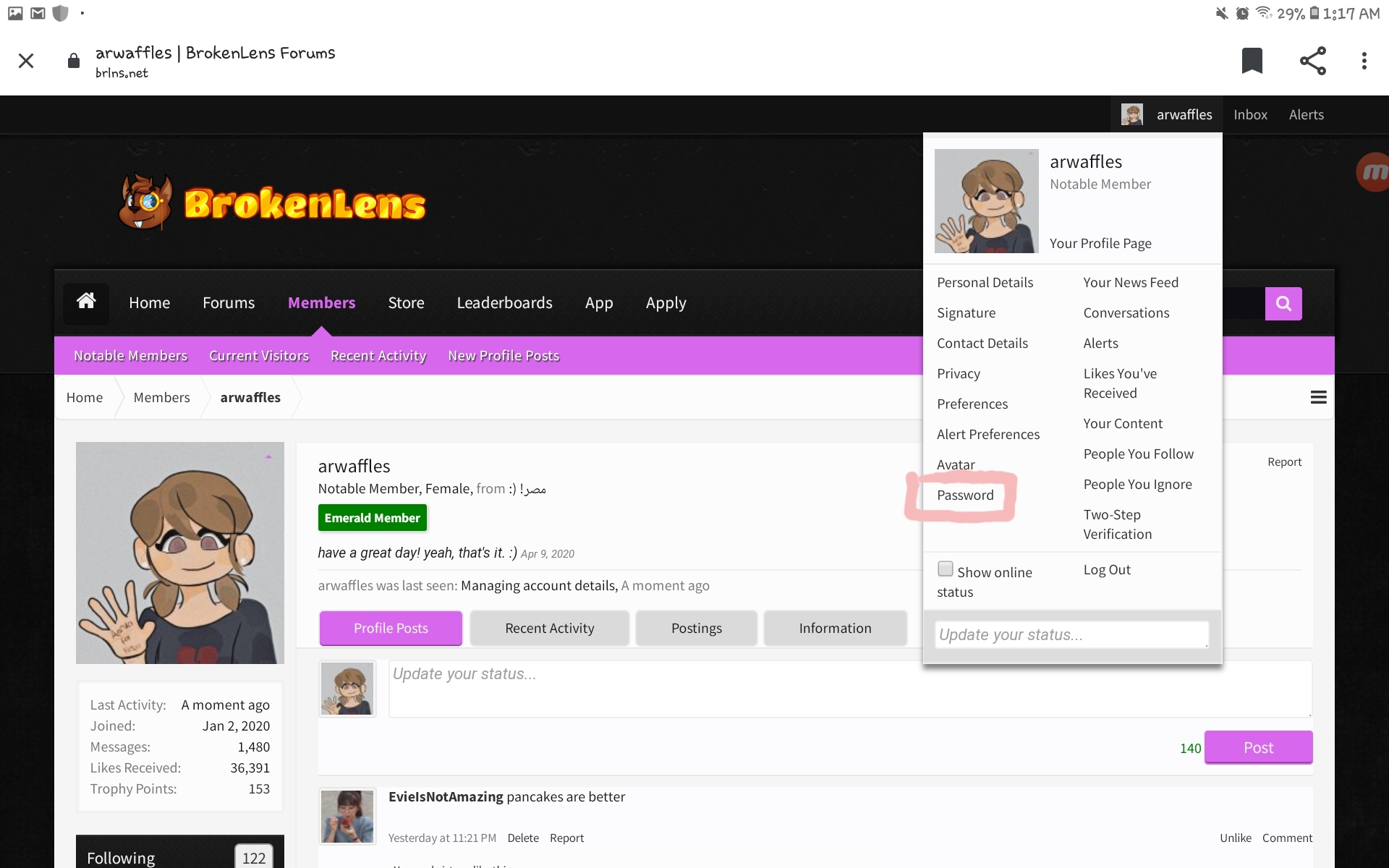This screenshot has width=1389, height=868.
Task: Open Two-Step Verification settings
Action: pyautogui.click(x=1117, y=524)
